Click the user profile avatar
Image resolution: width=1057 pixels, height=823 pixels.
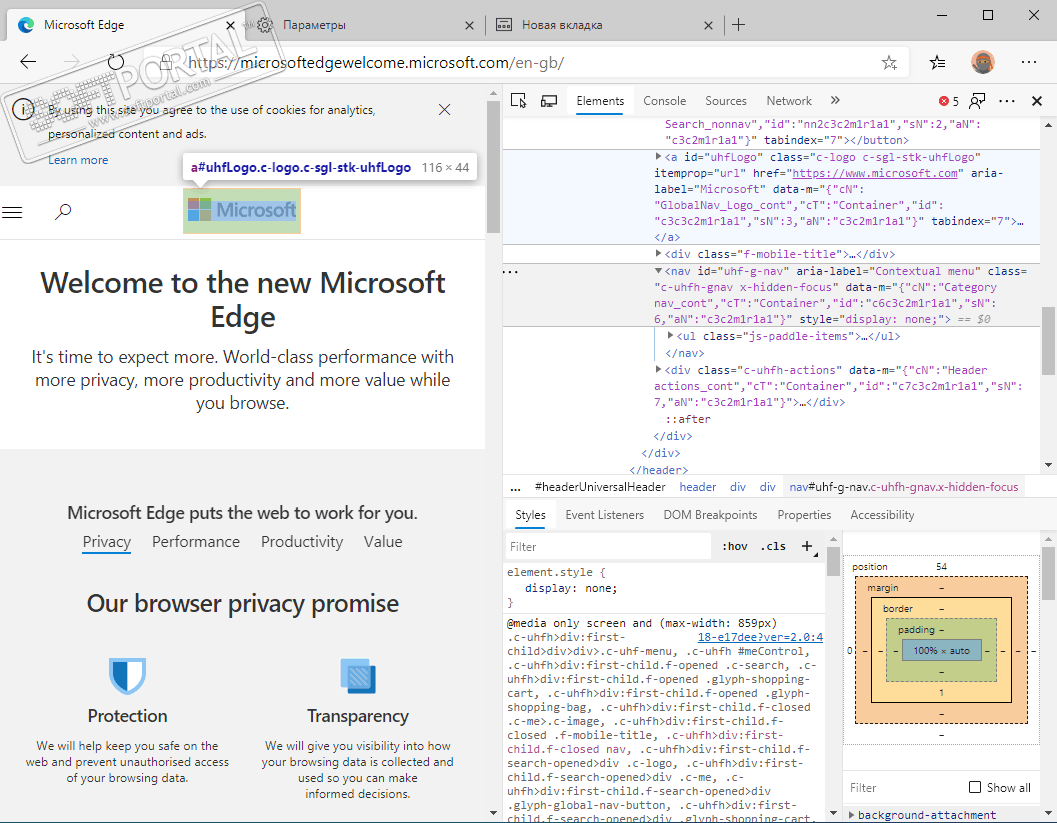[983, 62]
